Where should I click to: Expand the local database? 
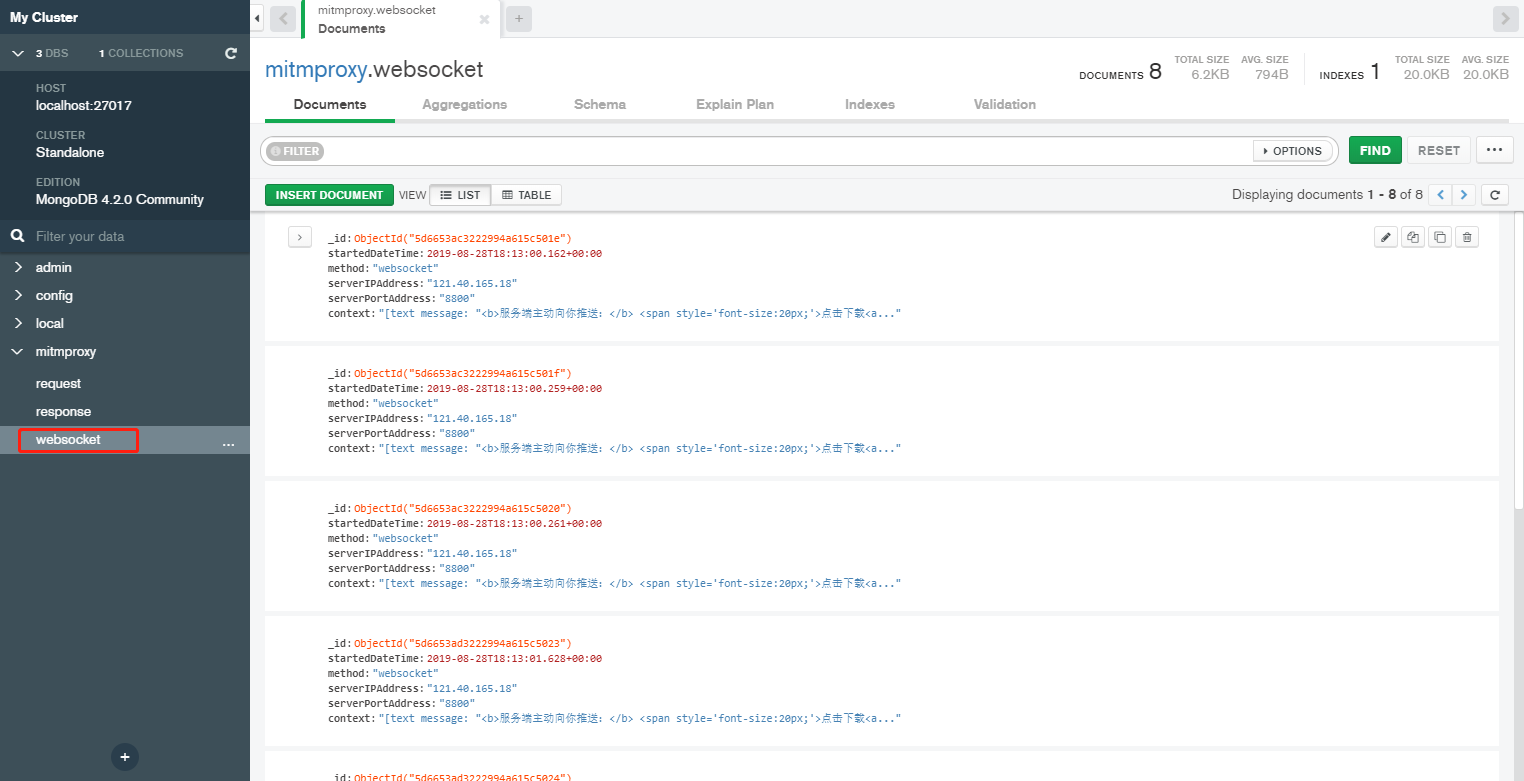coord(17,324)
